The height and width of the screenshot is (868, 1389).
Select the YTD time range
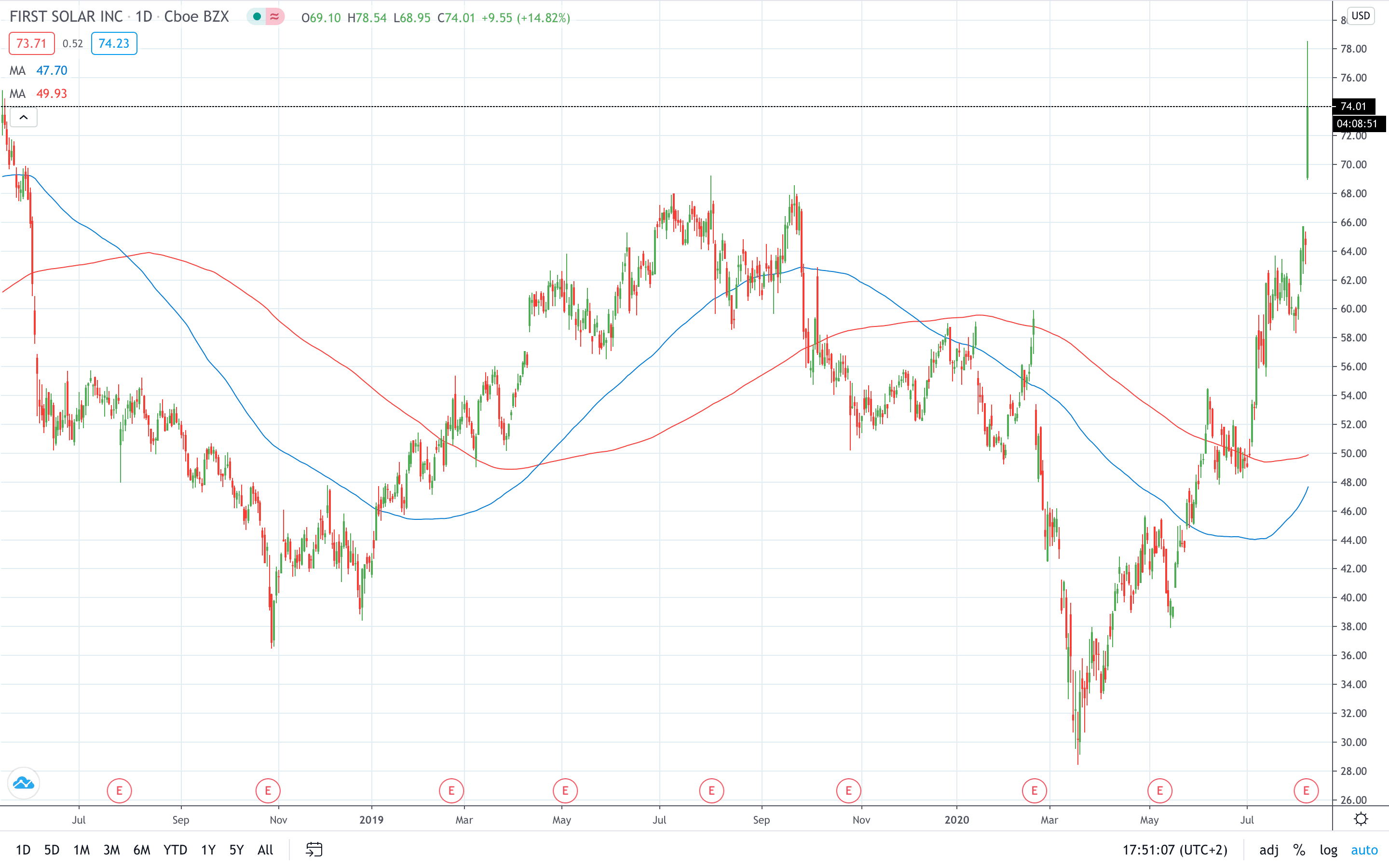[x=175, y=850]
